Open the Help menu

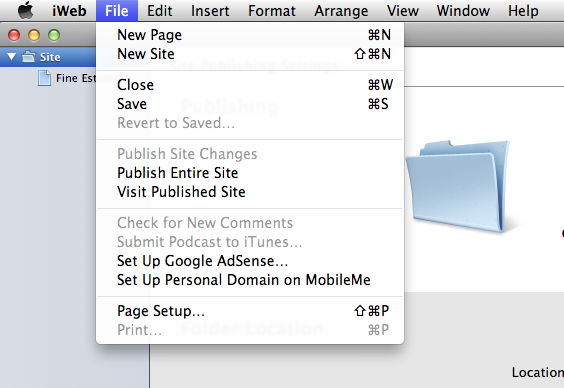pyautogui.click(x=523, y=11)
